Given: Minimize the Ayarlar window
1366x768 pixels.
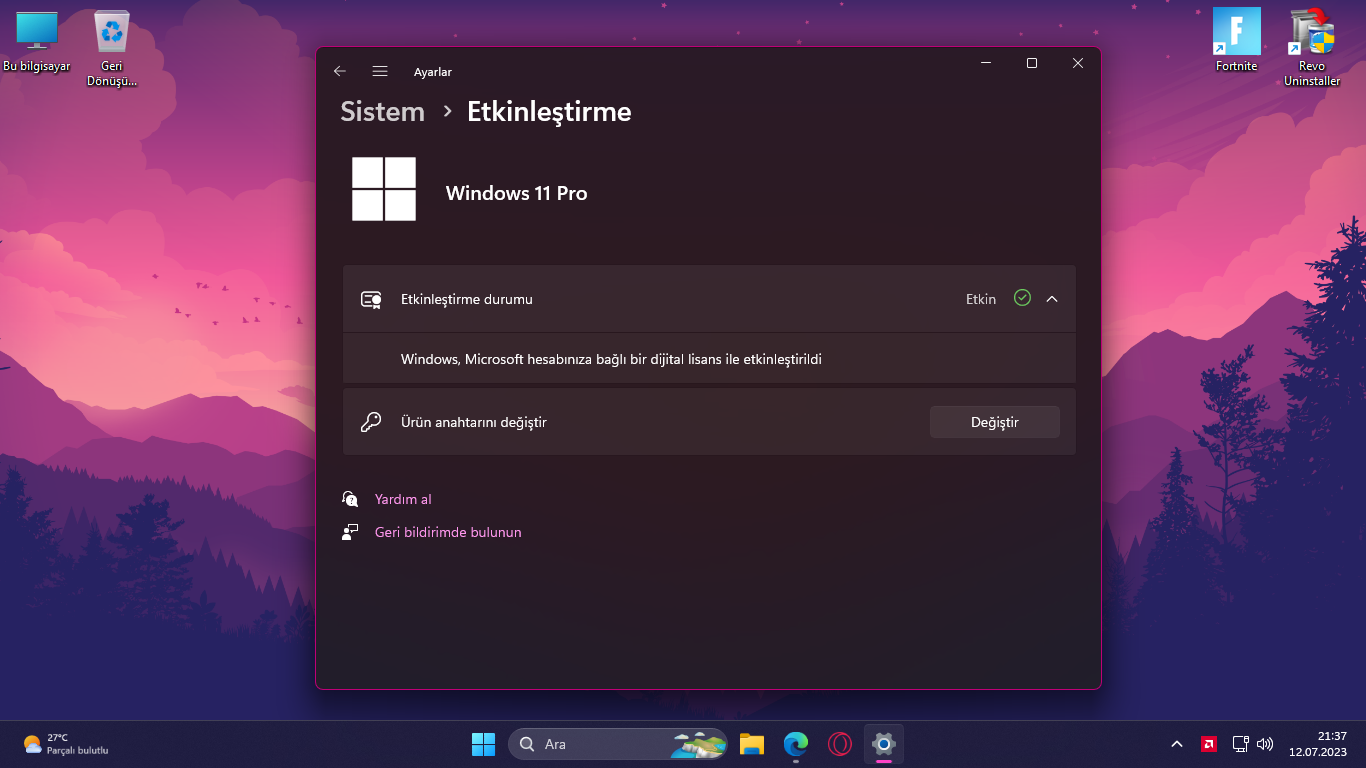Looking at the screenshot, I should (986, 63).
